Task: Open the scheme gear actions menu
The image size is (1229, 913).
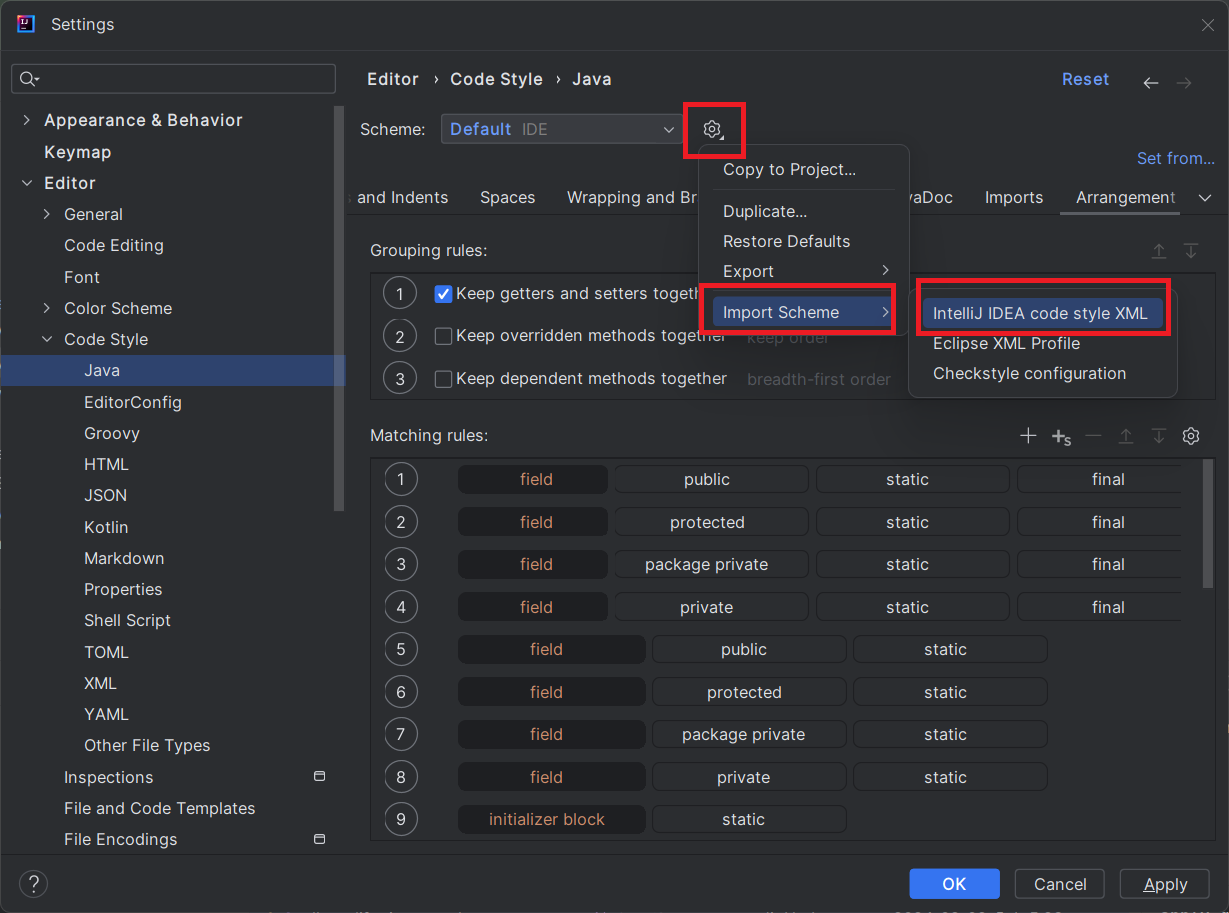Action: (713, 129)
